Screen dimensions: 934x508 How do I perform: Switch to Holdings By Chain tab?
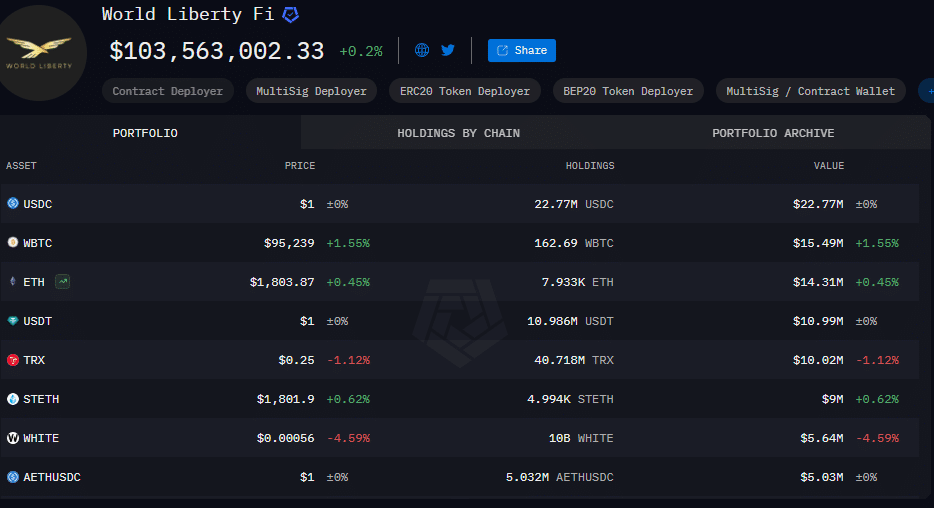point(459,133)
